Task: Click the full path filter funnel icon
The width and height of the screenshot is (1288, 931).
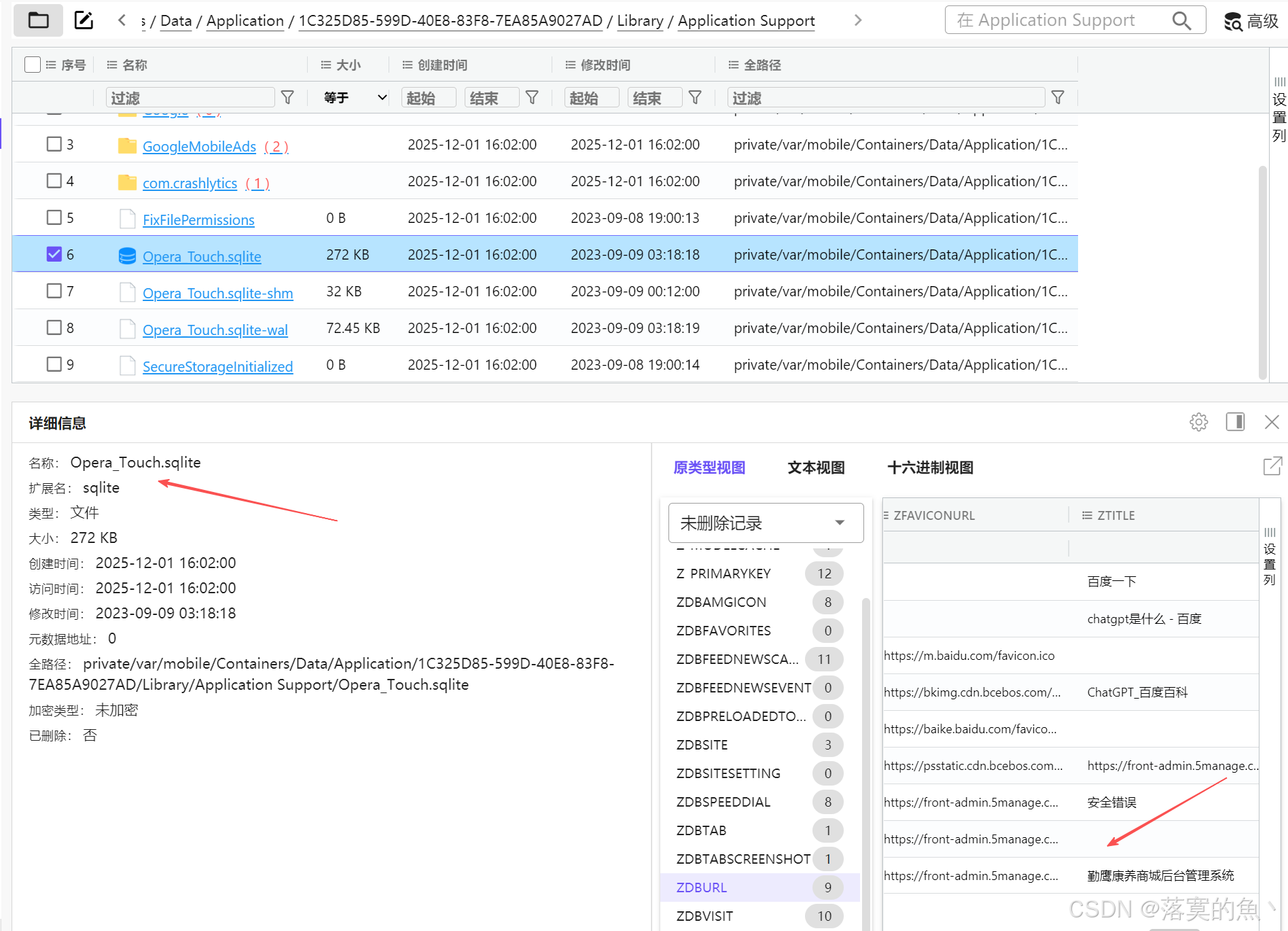Action: 1058,98
